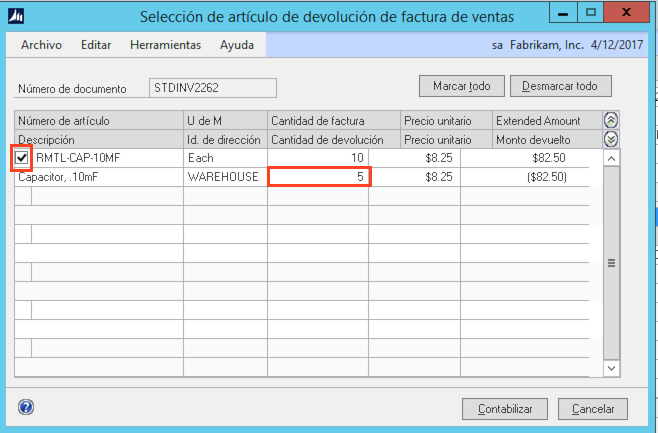658x433 pixels.
Task: Uncheck the RMTL-CAP-10MF item checkbox
Action: (22, 158)
